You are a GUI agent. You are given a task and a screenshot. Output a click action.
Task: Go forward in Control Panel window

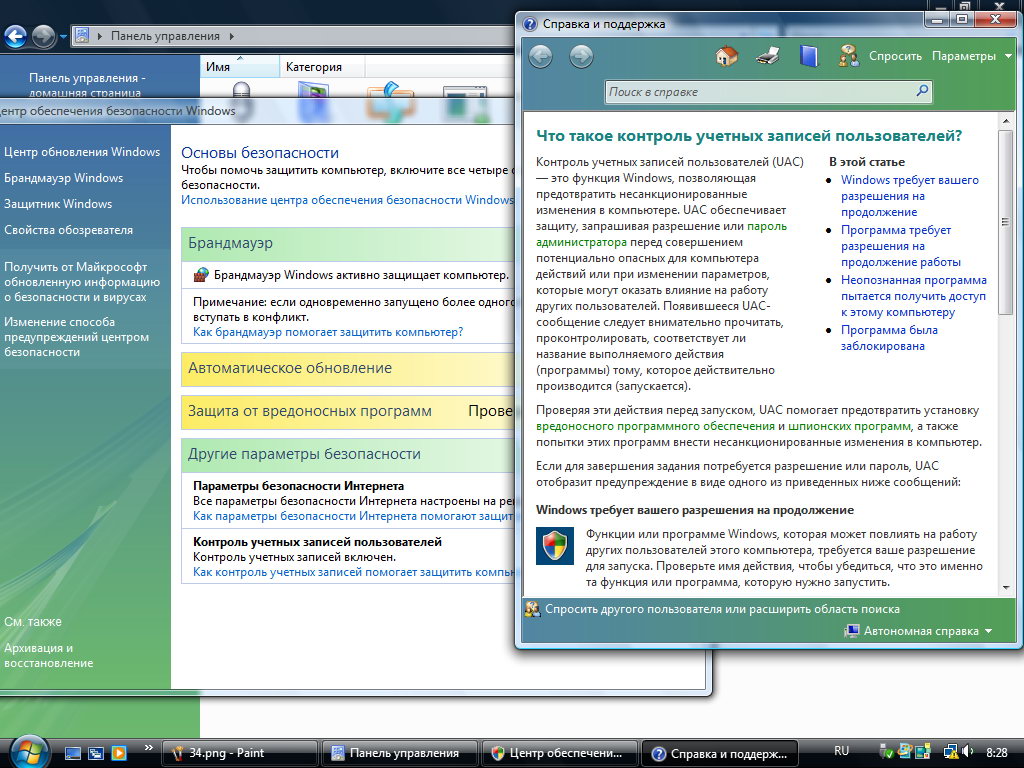[x=44, y=36]
